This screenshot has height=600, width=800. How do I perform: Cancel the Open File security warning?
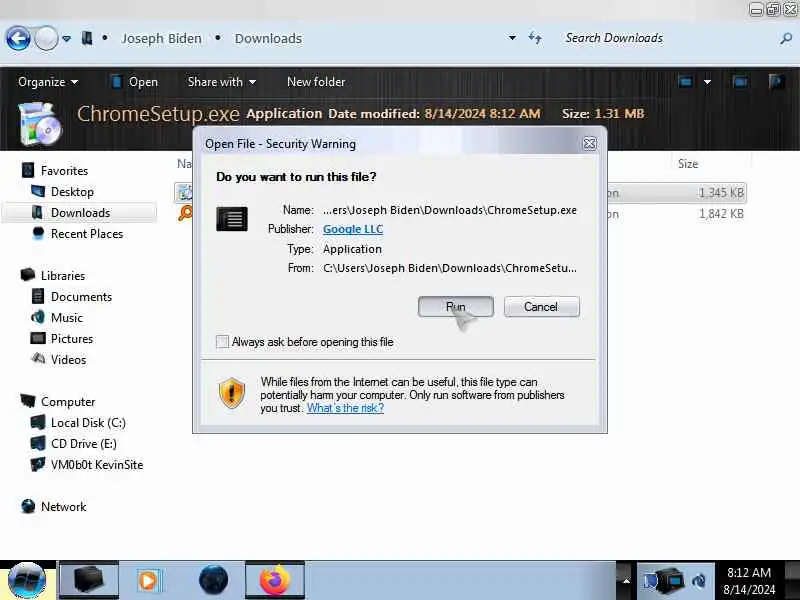pyautogui.click(x=541, y=307)
